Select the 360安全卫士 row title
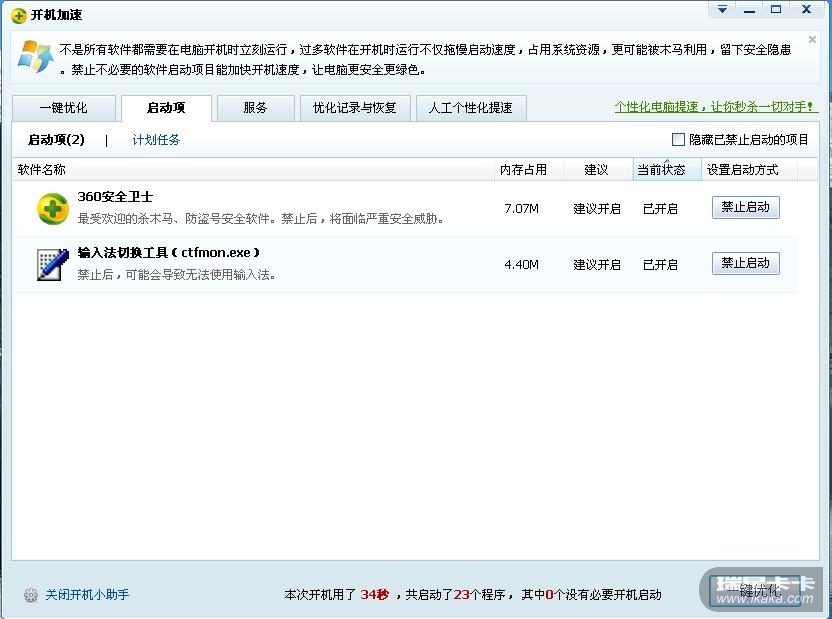Image resolution: width=832 pixels, height=619 pixels. pyautogui.click(x=115, y=197)
